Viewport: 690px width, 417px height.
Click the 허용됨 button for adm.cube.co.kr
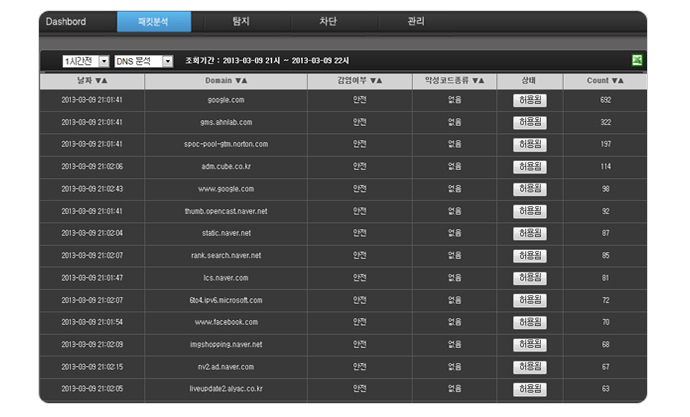point(530,167)
